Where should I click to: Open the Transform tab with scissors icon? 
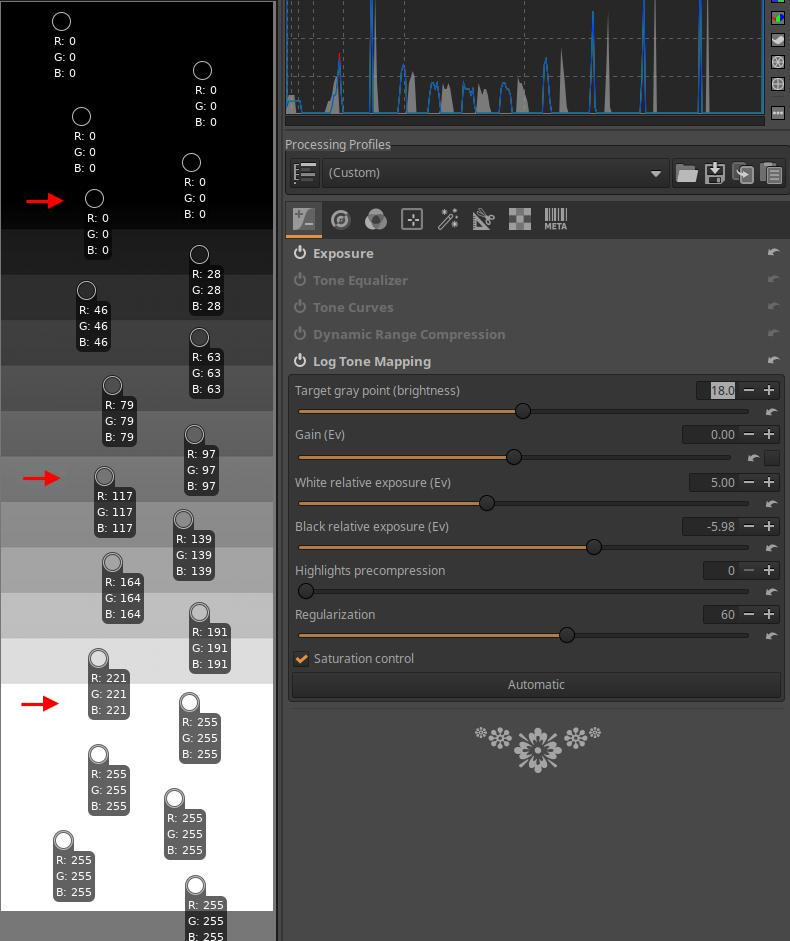pos(484,220)
